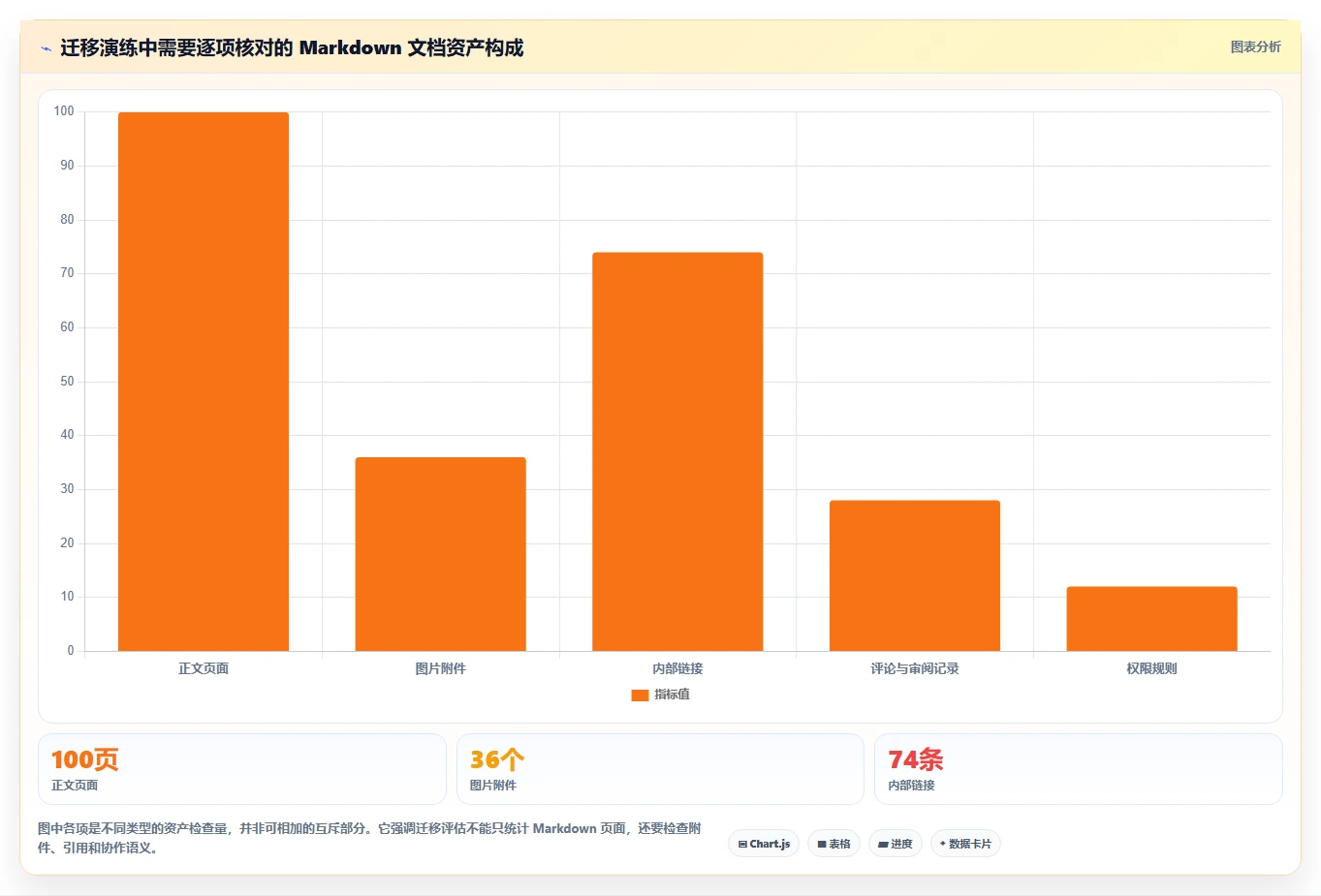Open the 74条 内部链接 data card

click(1079, 769)
